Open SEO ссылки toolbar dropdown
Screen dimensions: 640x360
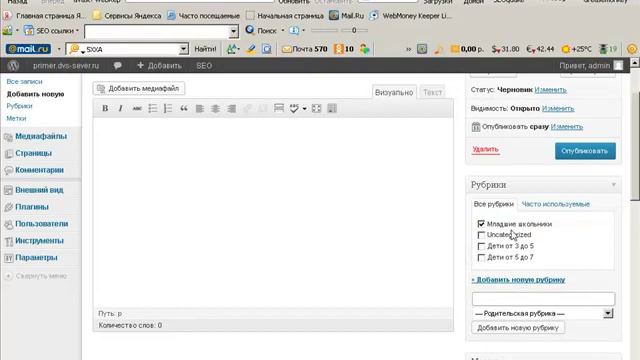[x=51, y=31]
